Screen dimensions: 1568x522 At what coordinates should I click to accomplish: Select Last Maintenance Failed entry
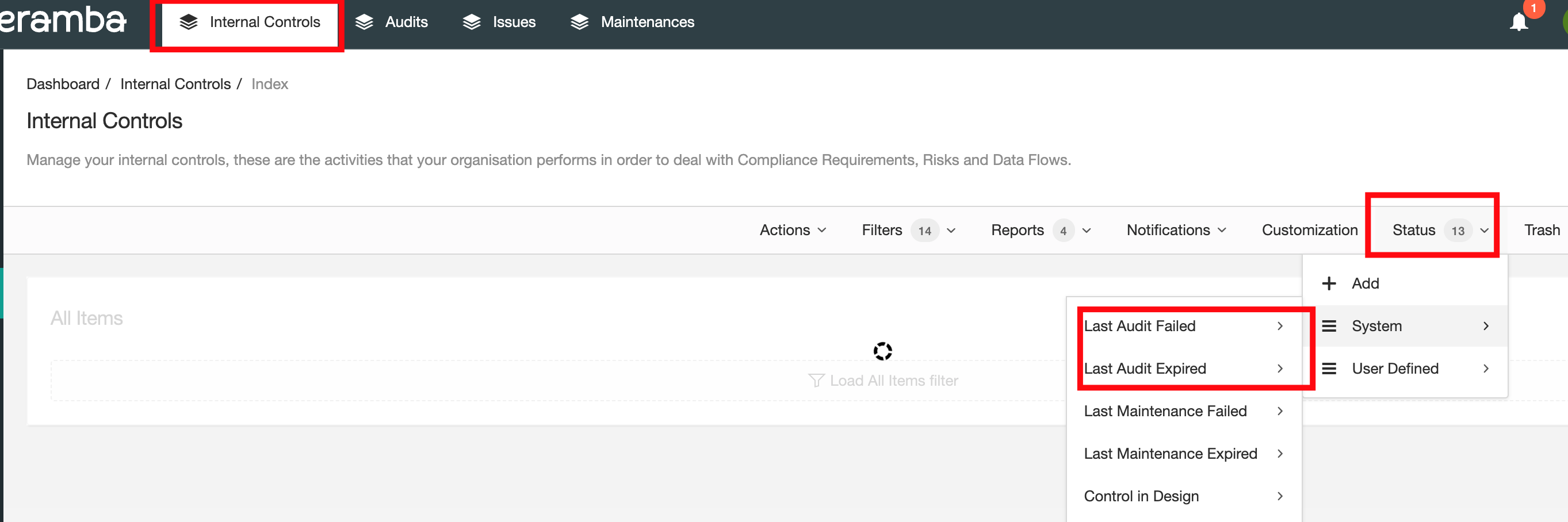tap(1165, 411)
